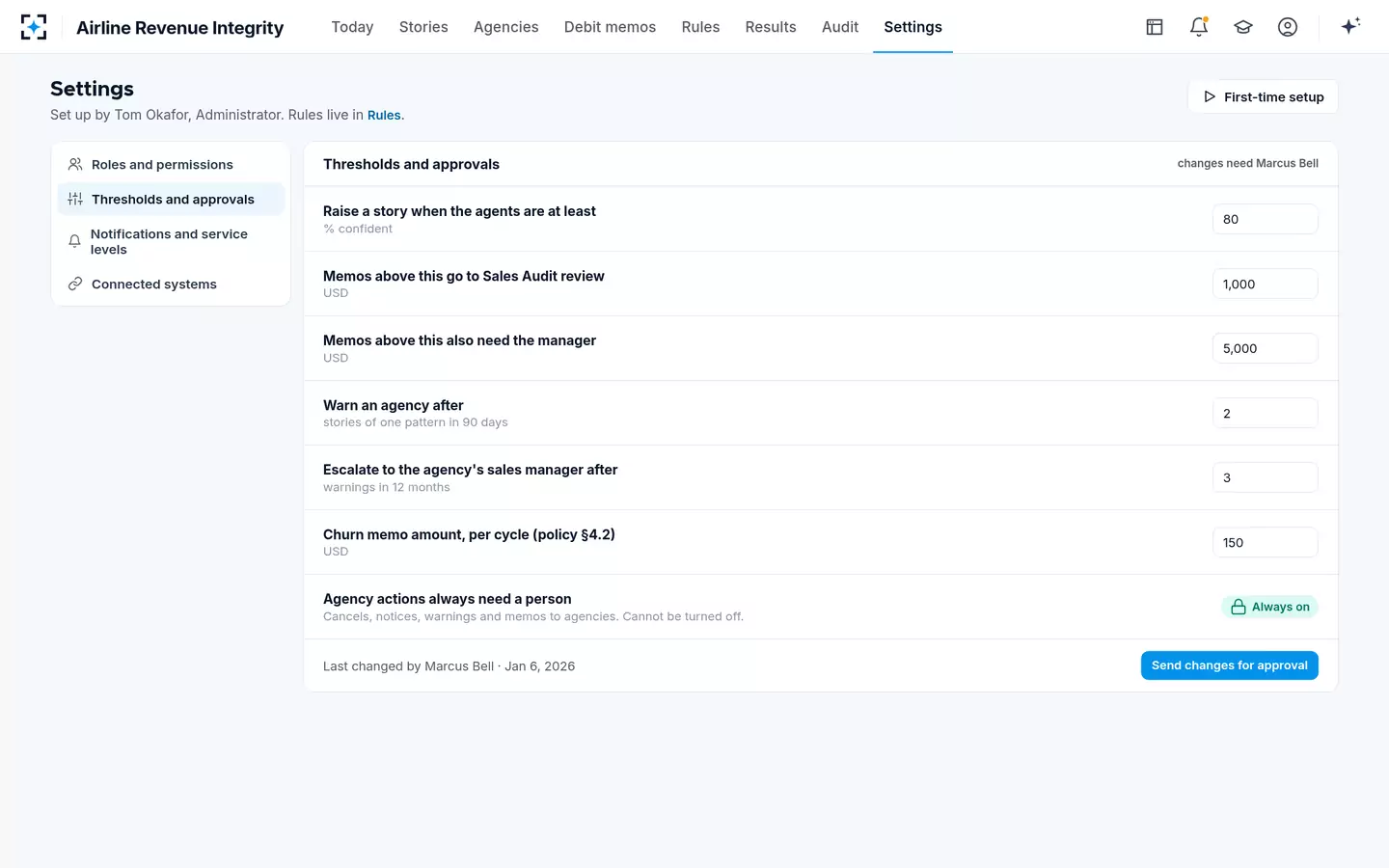Image resolution: width=1389 pixels, height=868 pixels.
Task: Navigate to the Rules tab
Action: pos(700,27)
